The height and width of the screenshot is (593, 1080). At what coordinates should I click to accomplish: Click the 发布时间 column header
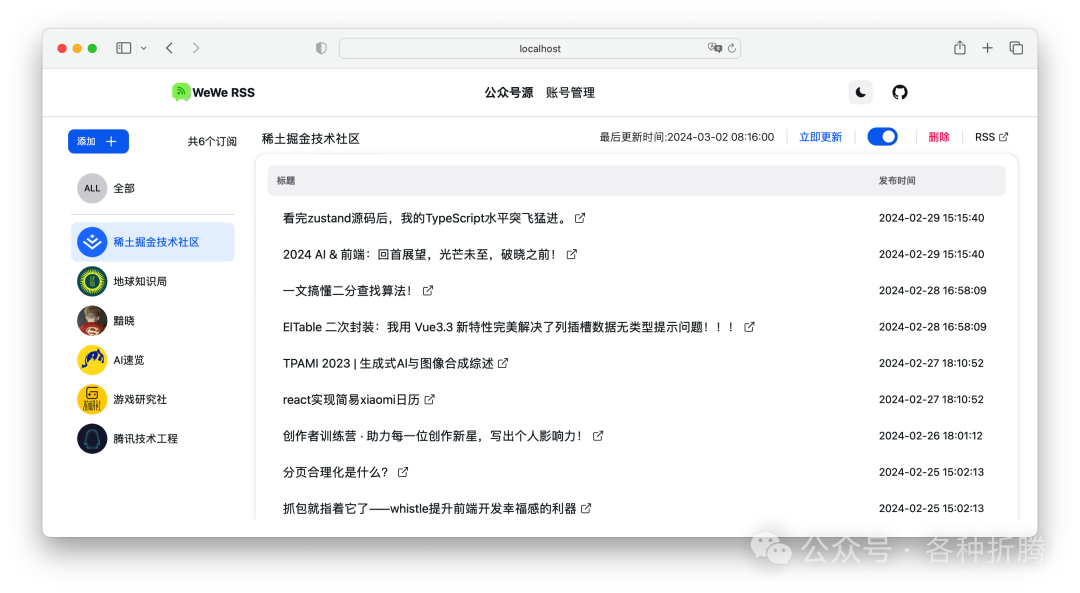click(897, 180)
